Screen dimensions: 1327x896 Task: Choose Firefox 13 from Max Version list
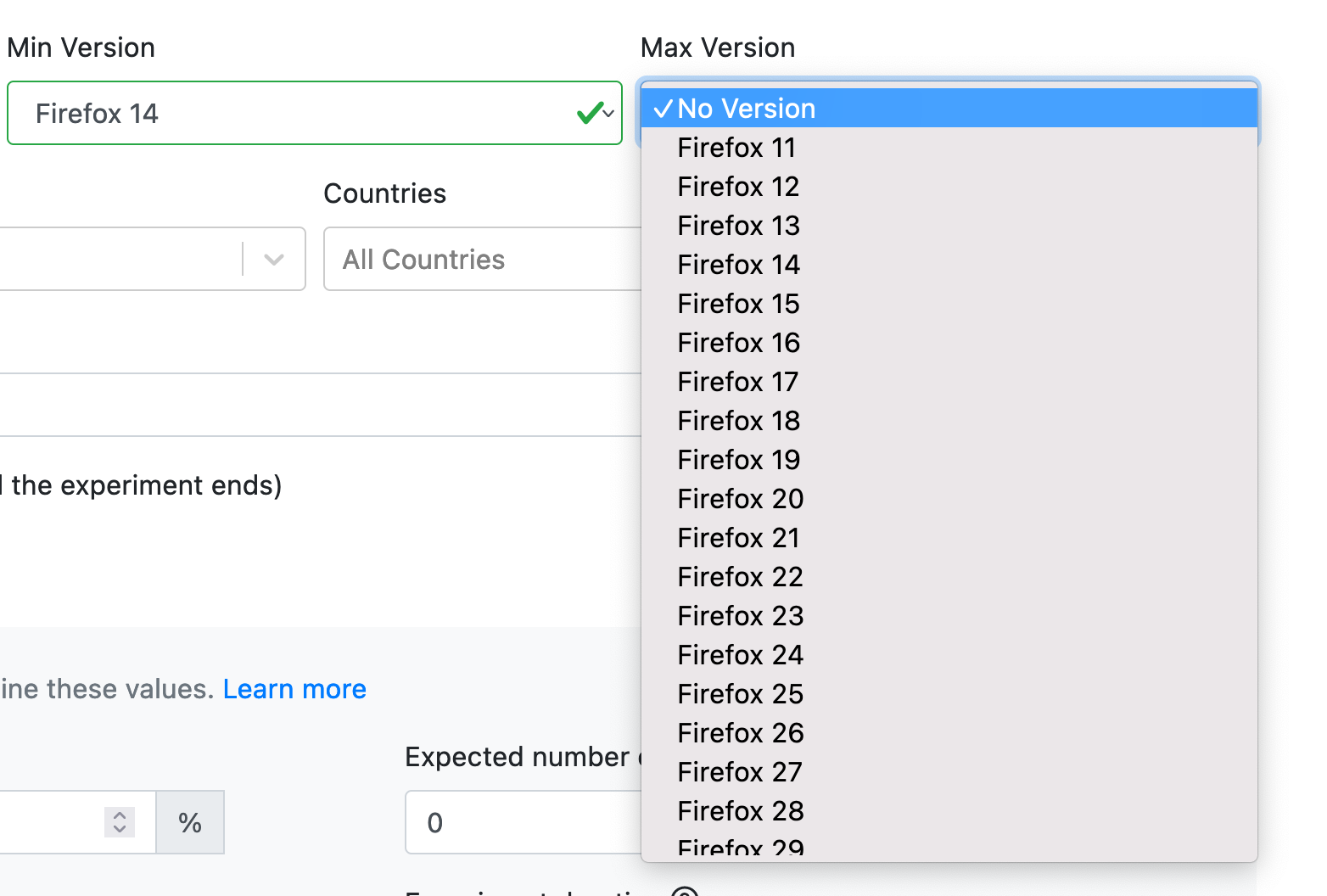[949, 226]
